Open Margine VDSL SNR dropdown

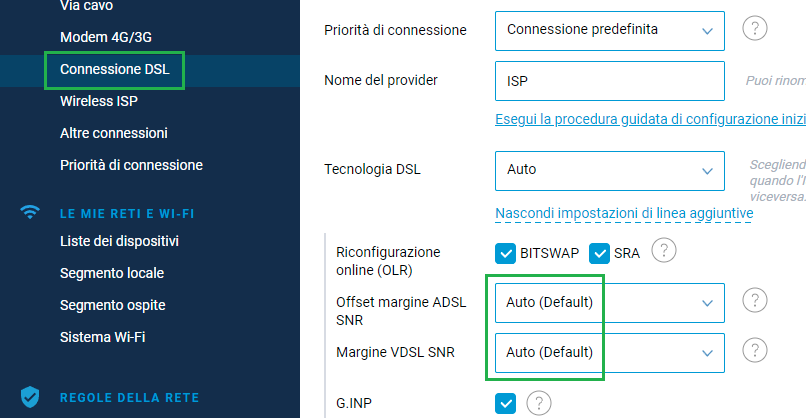point(609,352)
